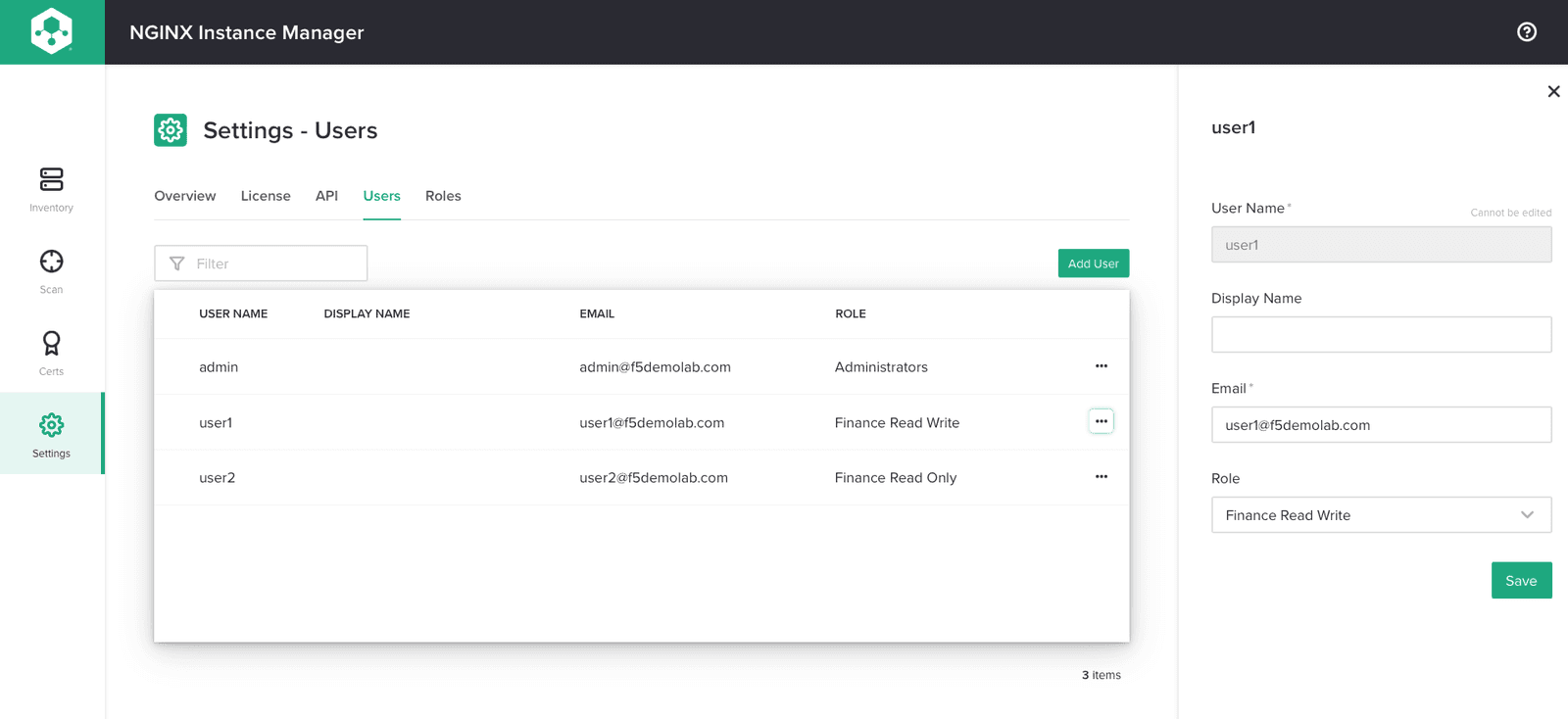The width and height of the screenshot is (1568, 719).
Task: Close the user1 edit panel
Action: click(1553, 91)
